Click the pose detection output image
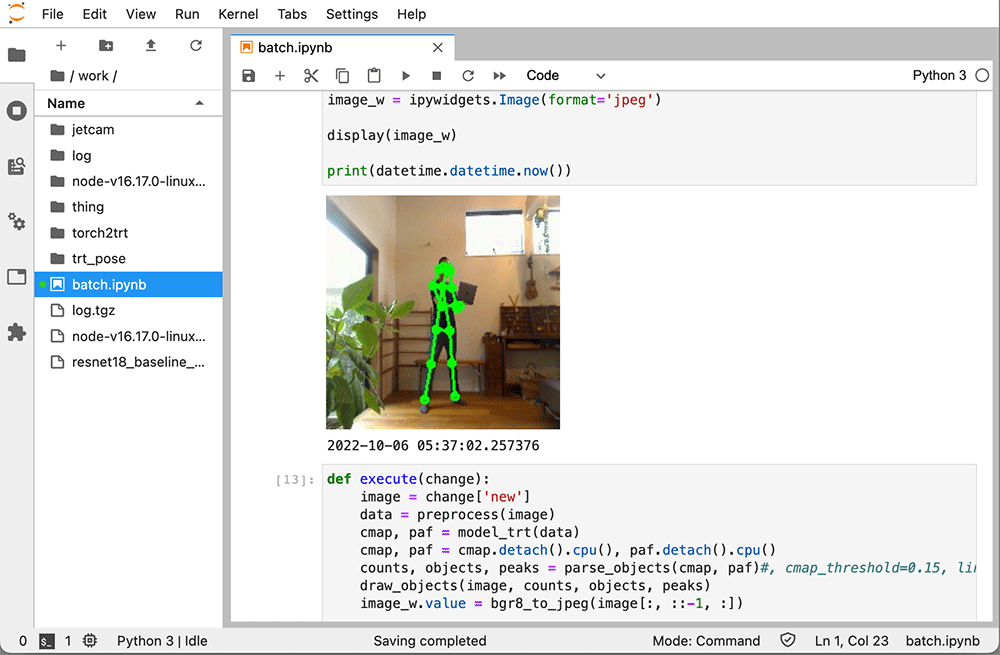Viewport: 1000px width, 655px height. point(443,312)
